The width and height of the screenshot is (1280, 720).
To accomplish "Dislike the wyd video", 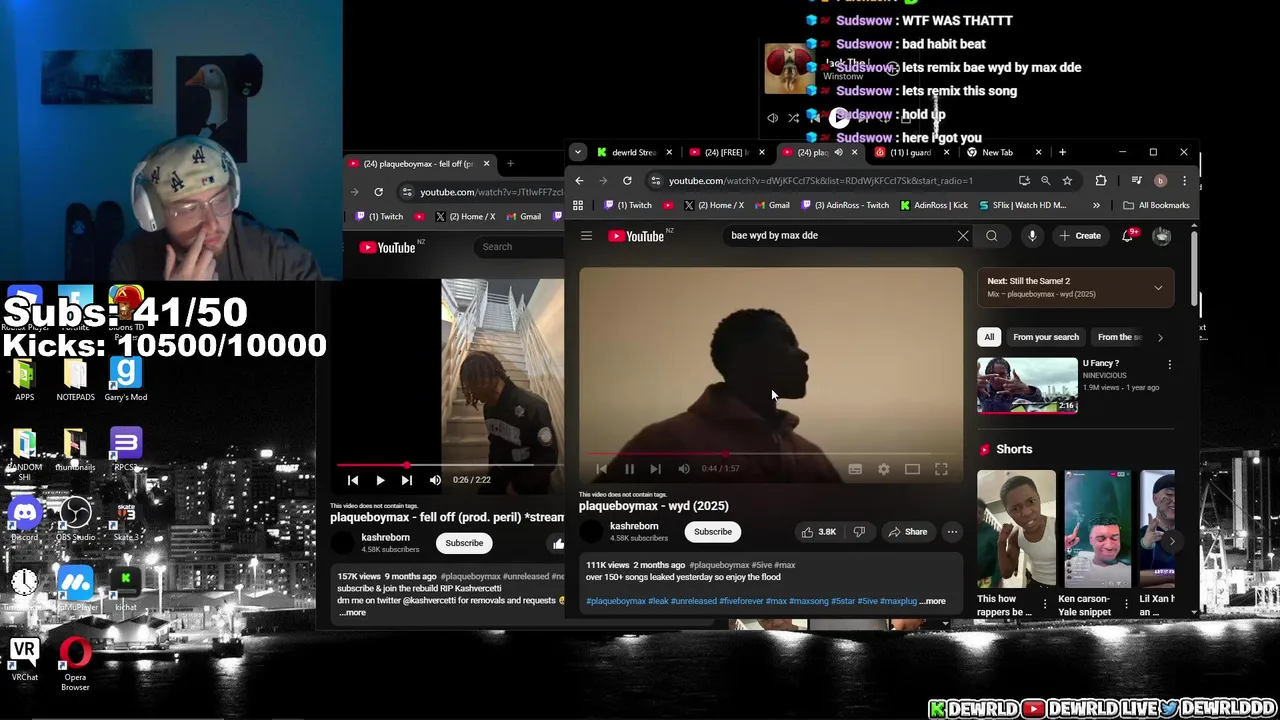I will click(859, 532).
